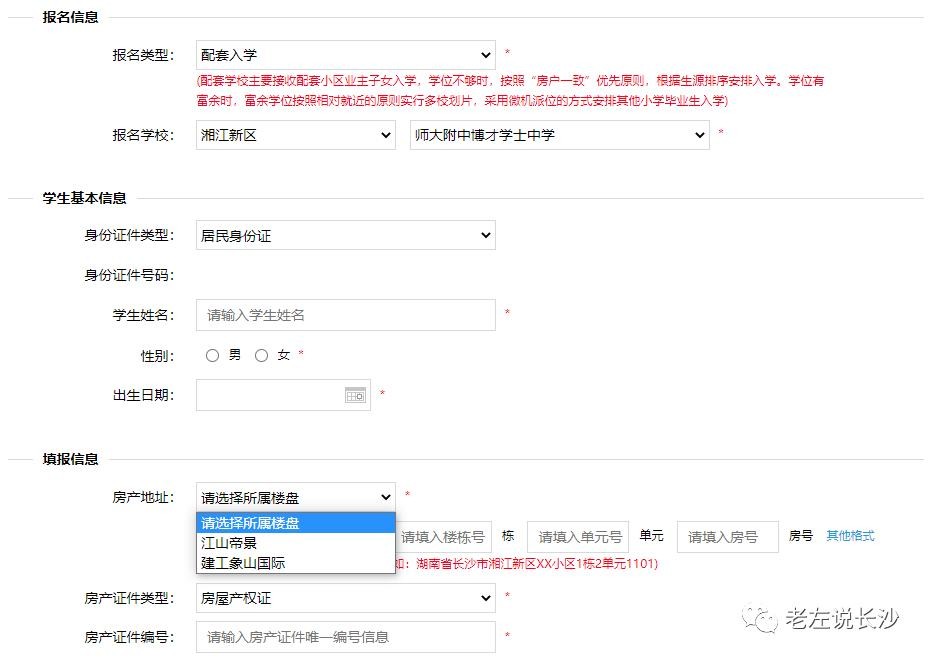
Task: Click the 请填入单元号 unit number field
Action: 578,537
